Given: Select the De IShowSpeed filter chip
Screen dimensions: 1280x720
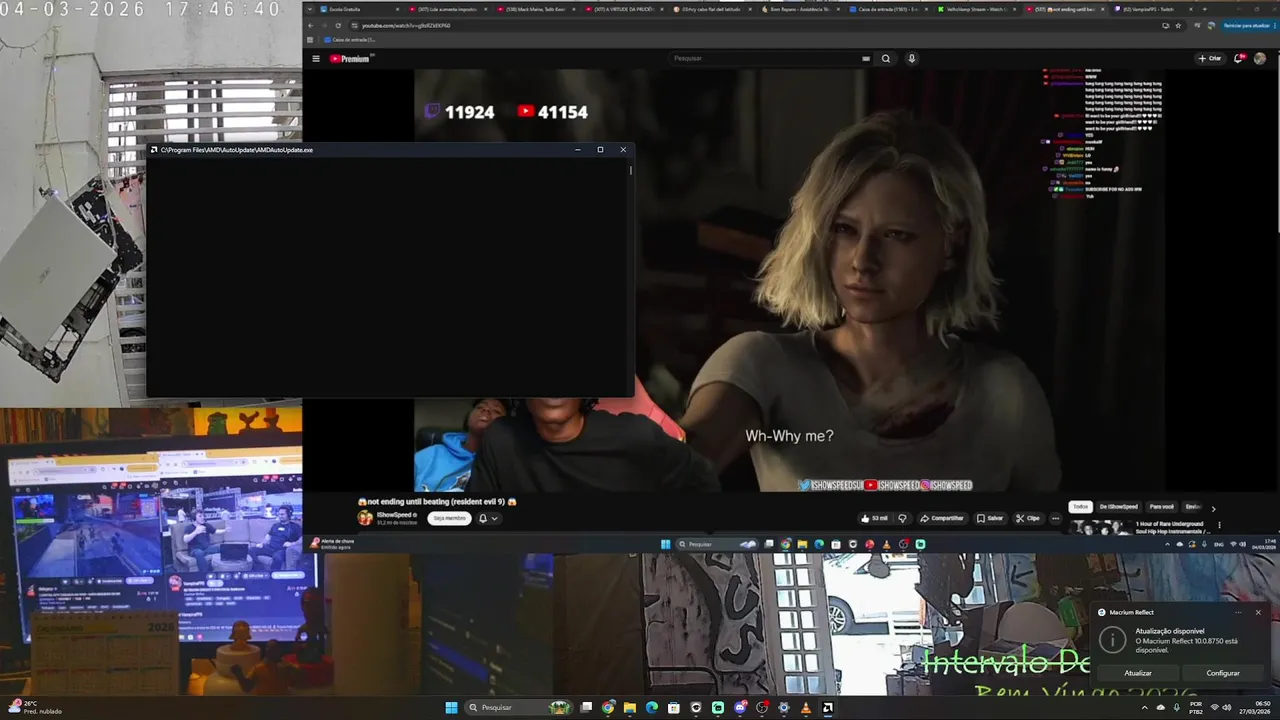Looking at the screenshot, I should coord(1118,507).
